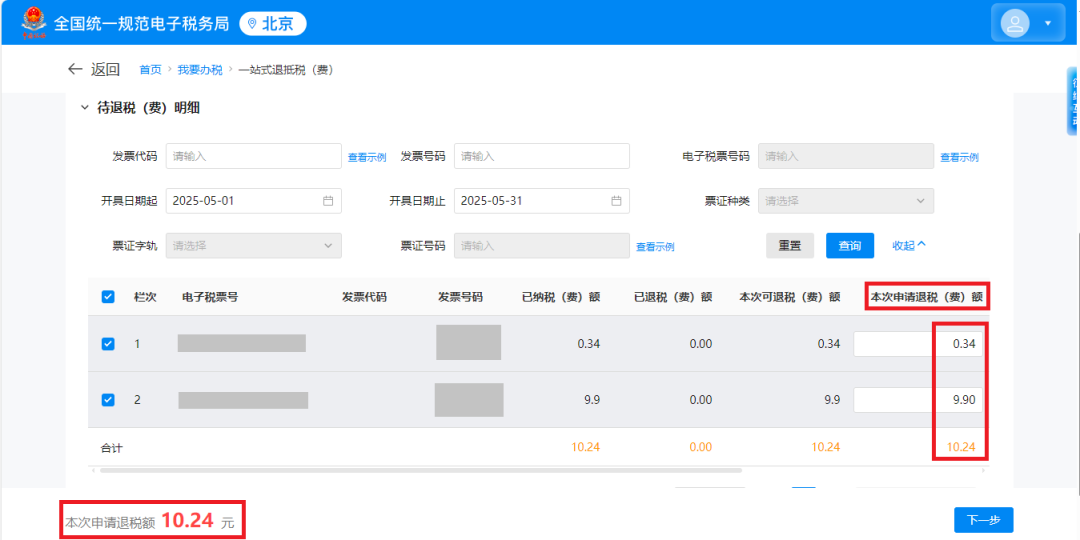Click the tax bureau emblem logo
The width and height of the screenshot is (1080, 540).
[34, 23]
